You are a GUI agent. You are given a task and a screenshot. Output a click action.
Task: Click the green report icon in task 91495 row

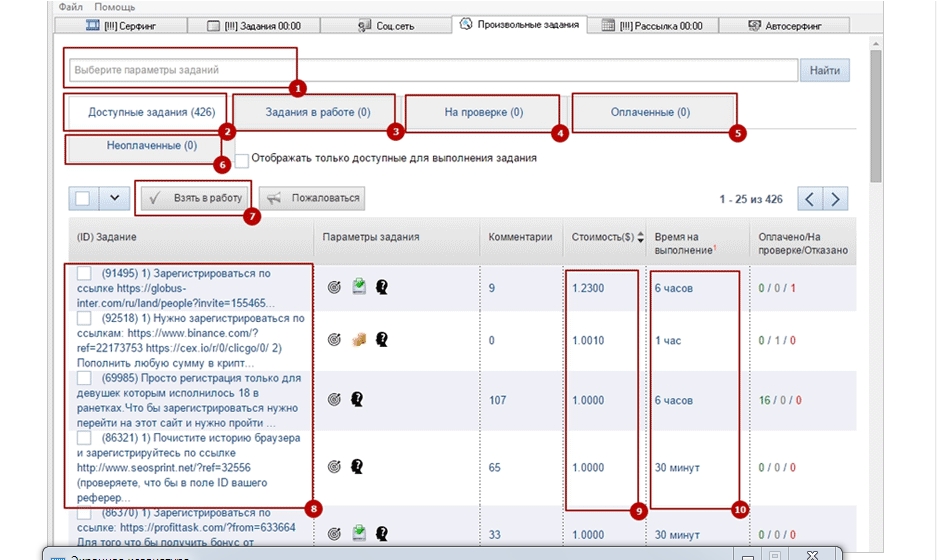click(x=359, y=286)
